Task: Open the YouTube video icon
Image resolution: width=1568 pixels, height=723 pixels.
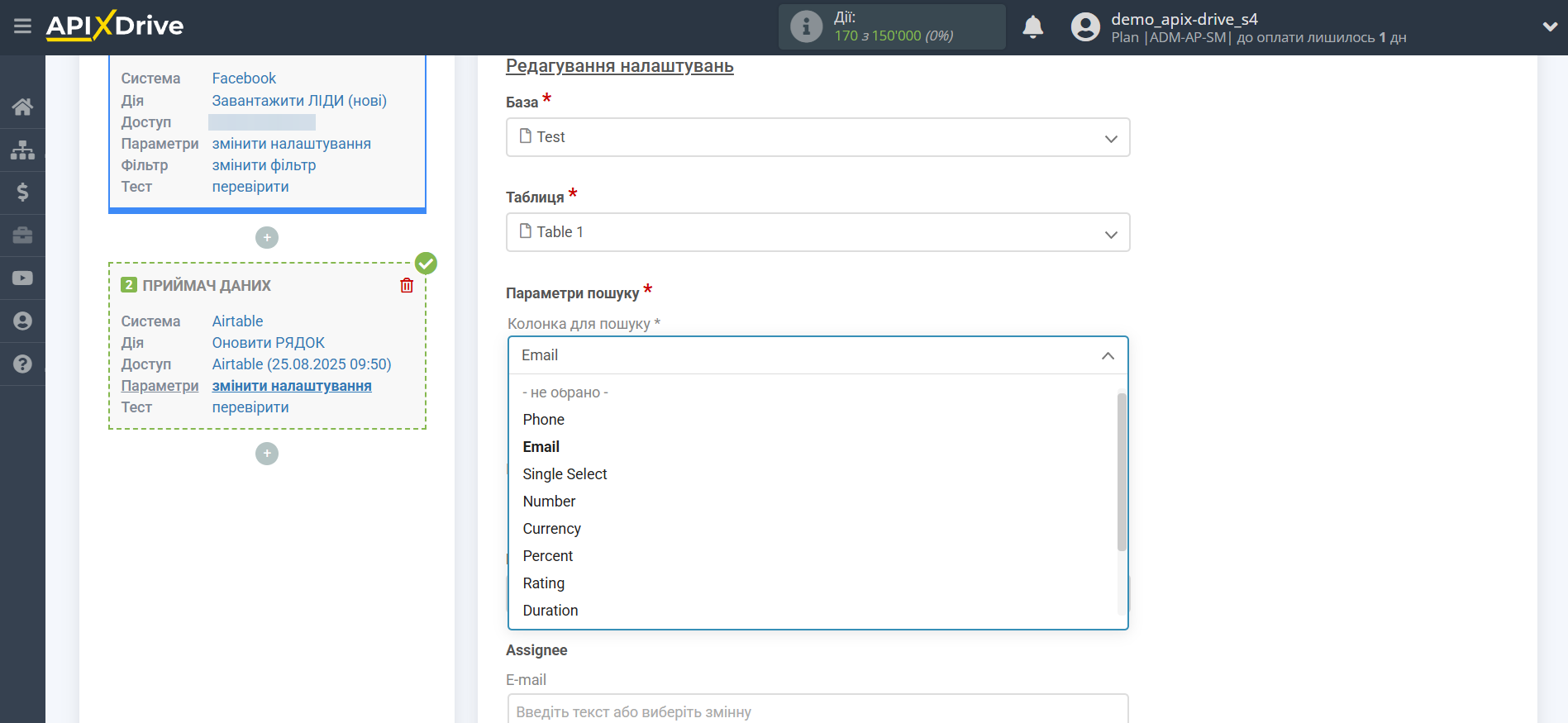Action: pos(22,278)
